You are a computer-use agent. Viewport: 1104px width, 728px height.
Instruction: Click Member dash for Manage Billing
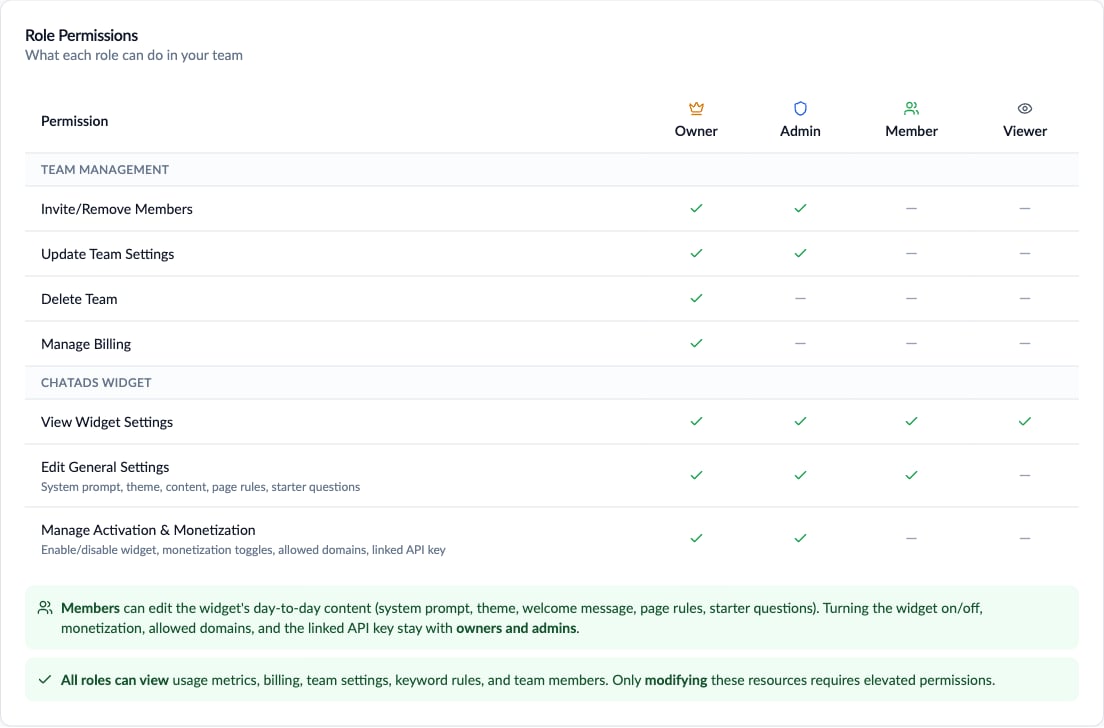(x=911, y=344)
